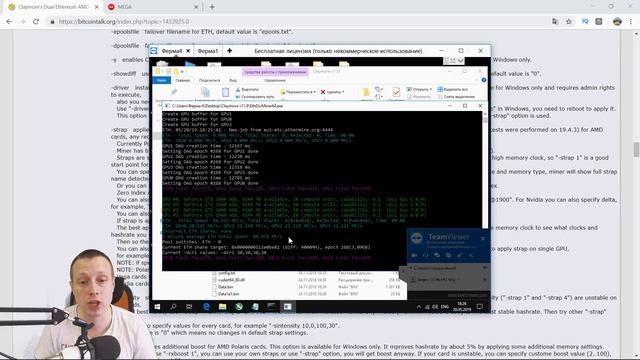Screen dimensions: 640x360
Task: Click Скопировать путь in the ribbon
Action: (x=254, y=97)
